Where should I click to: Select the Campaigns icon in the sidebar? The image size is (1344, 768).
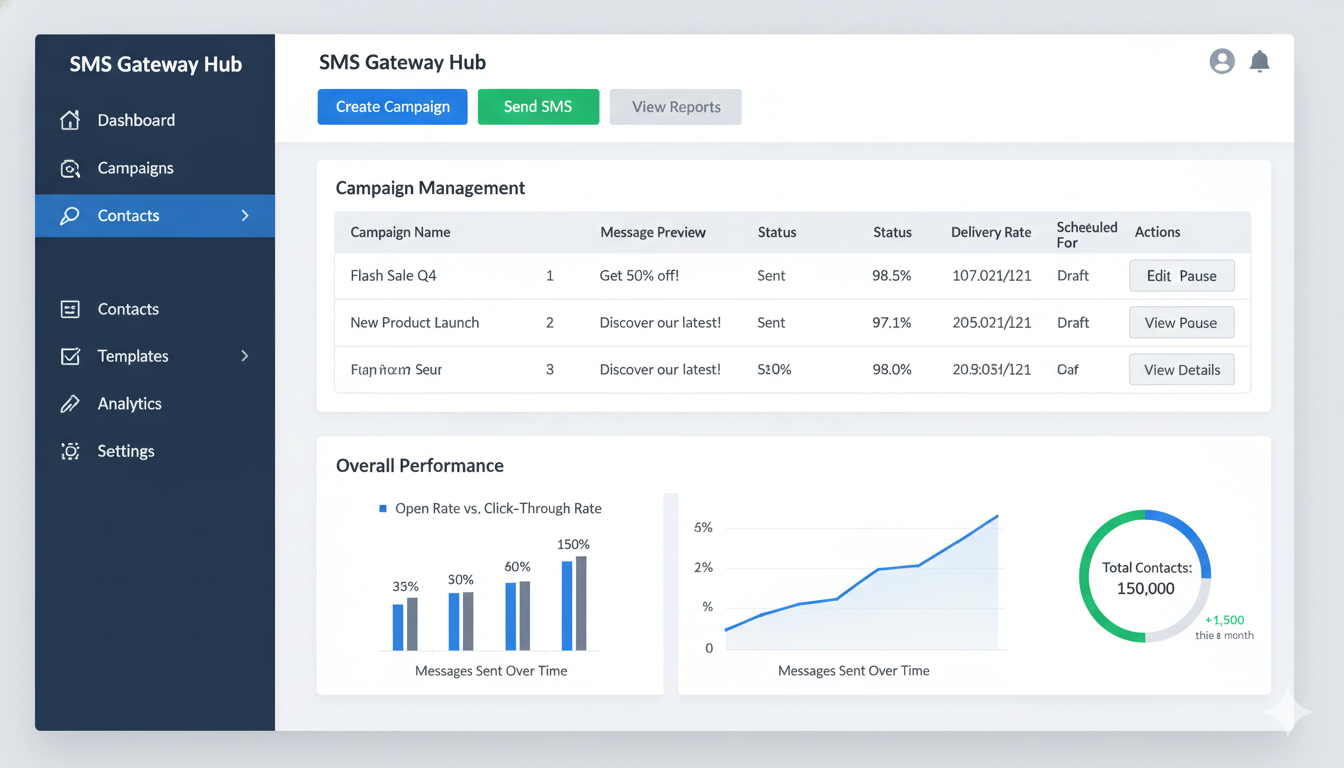(x=70, y=167)
